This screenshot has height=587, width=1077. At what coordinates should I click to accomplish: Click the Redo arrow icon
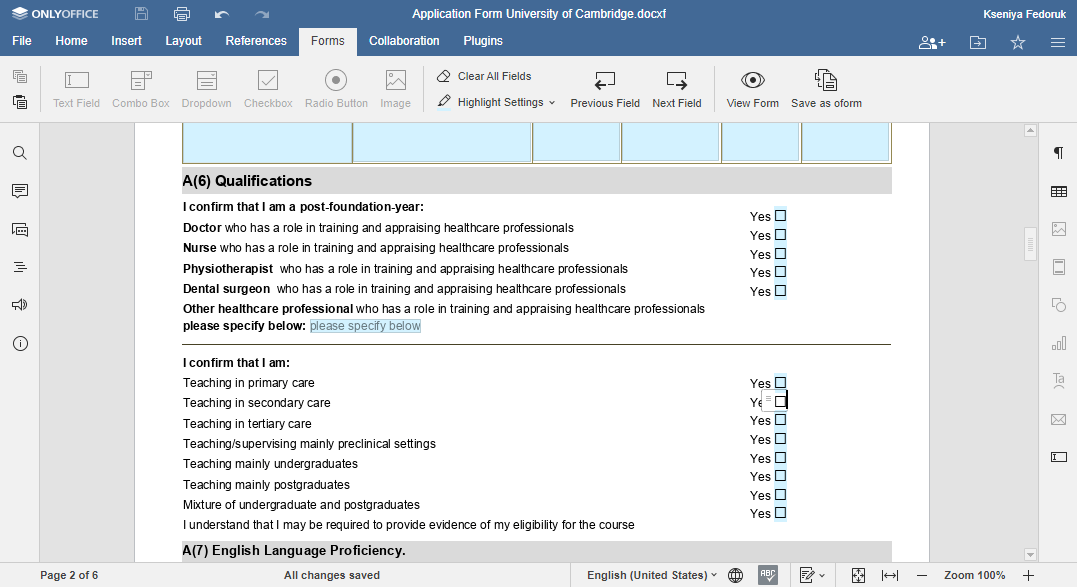pyautogui.click(x=262, y=14)
